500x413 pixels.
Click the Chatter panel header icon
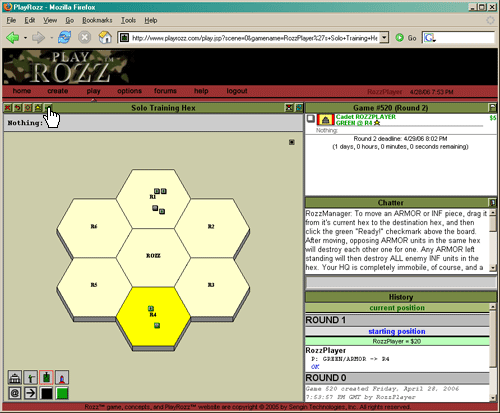click(x=492, y=203)
